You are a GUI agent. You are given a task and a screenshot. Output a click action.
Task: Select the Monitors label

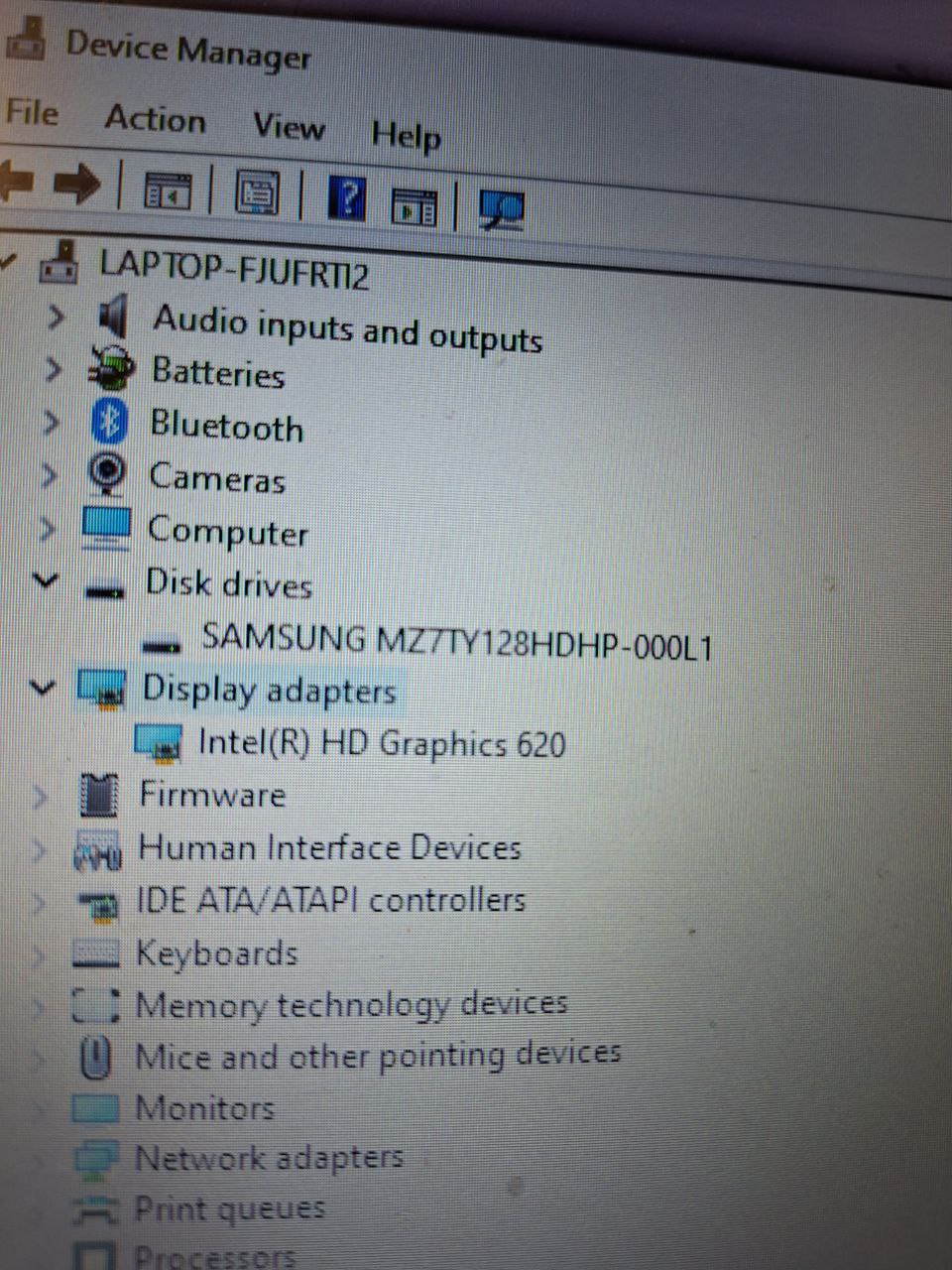(203, 1107)
